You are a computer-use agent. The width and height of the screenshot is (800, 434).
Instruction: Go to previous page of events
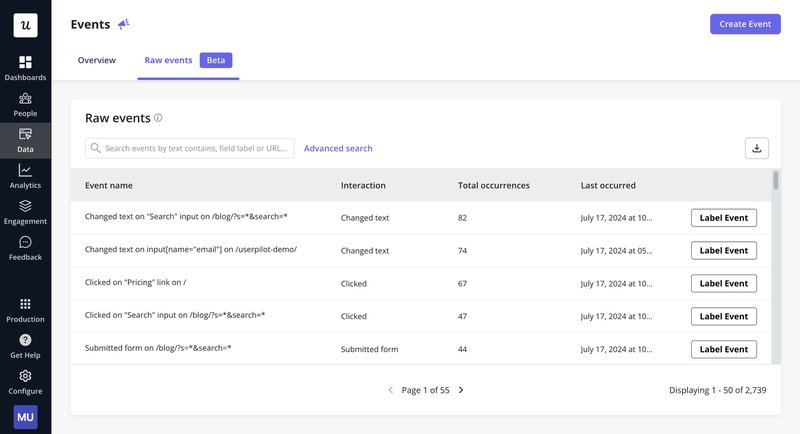(x=390, y=390)
